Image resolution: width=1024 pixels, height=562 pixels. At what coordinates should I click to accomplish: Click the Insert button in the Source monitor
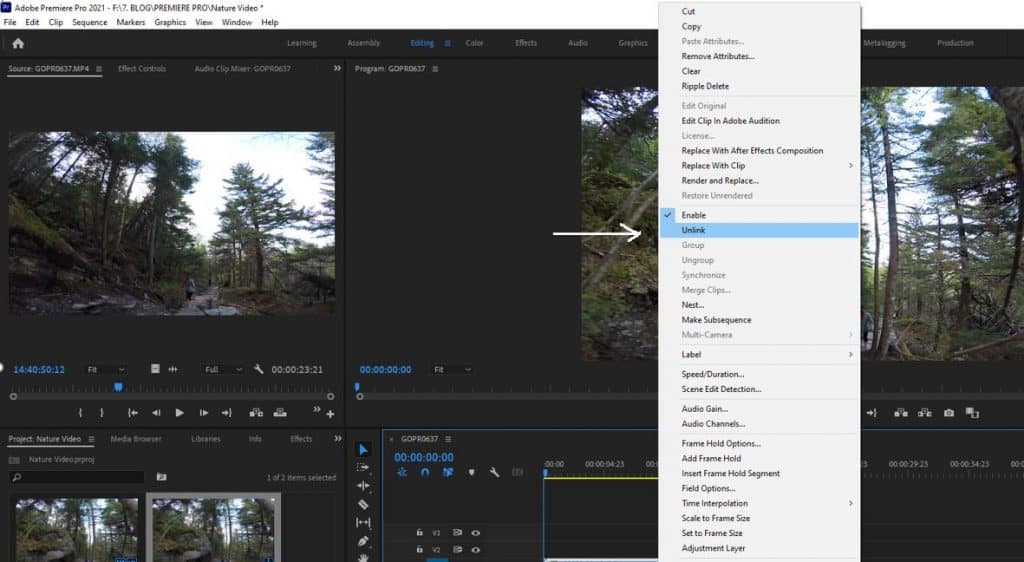coord(256,413)
